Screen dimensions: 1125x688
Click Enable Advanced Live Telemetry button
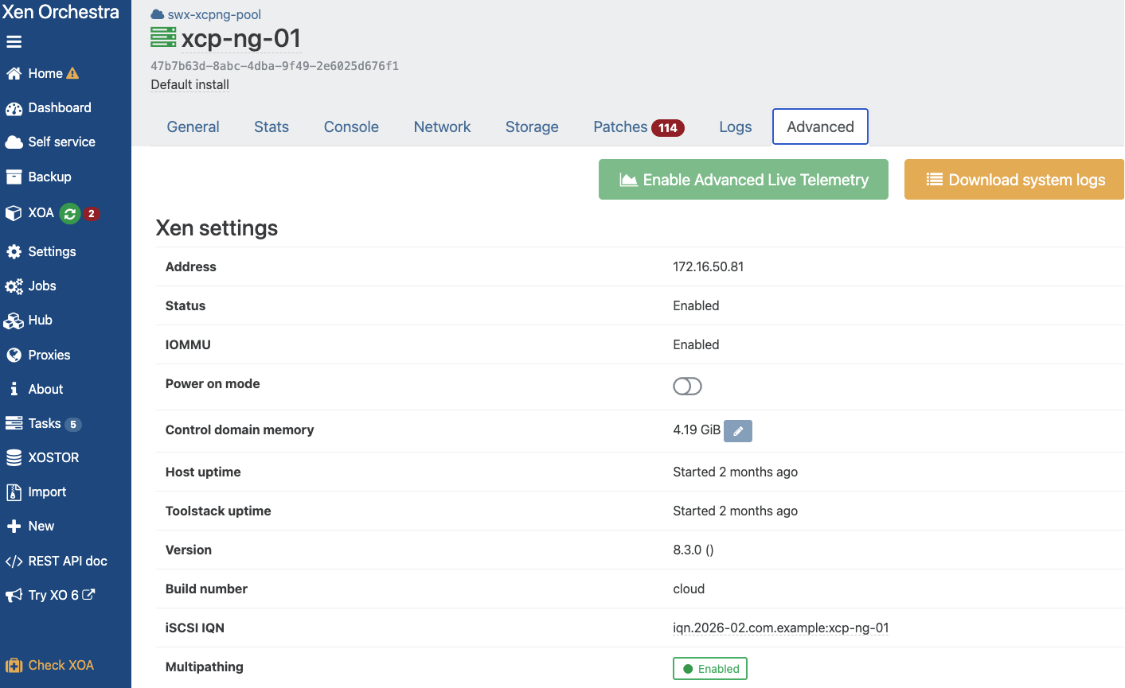tap(743, 179)
